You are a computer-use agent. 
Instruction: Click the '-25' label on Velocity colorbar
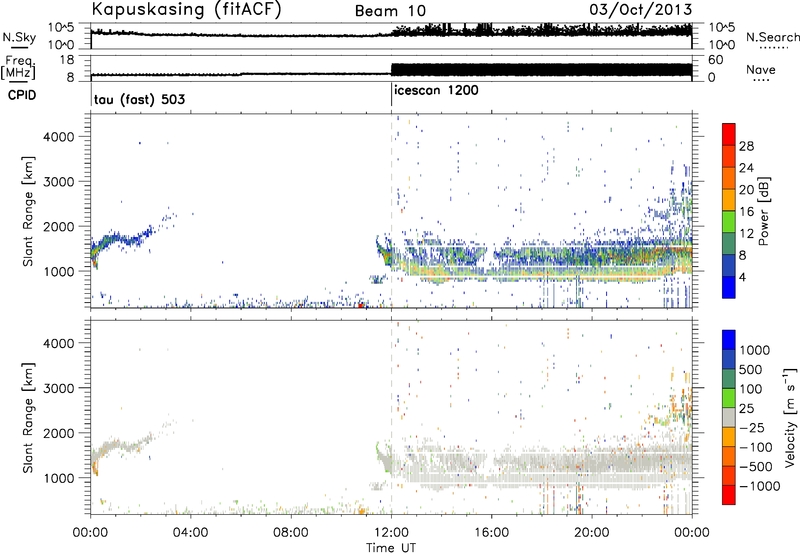click(x=753, y=428)
